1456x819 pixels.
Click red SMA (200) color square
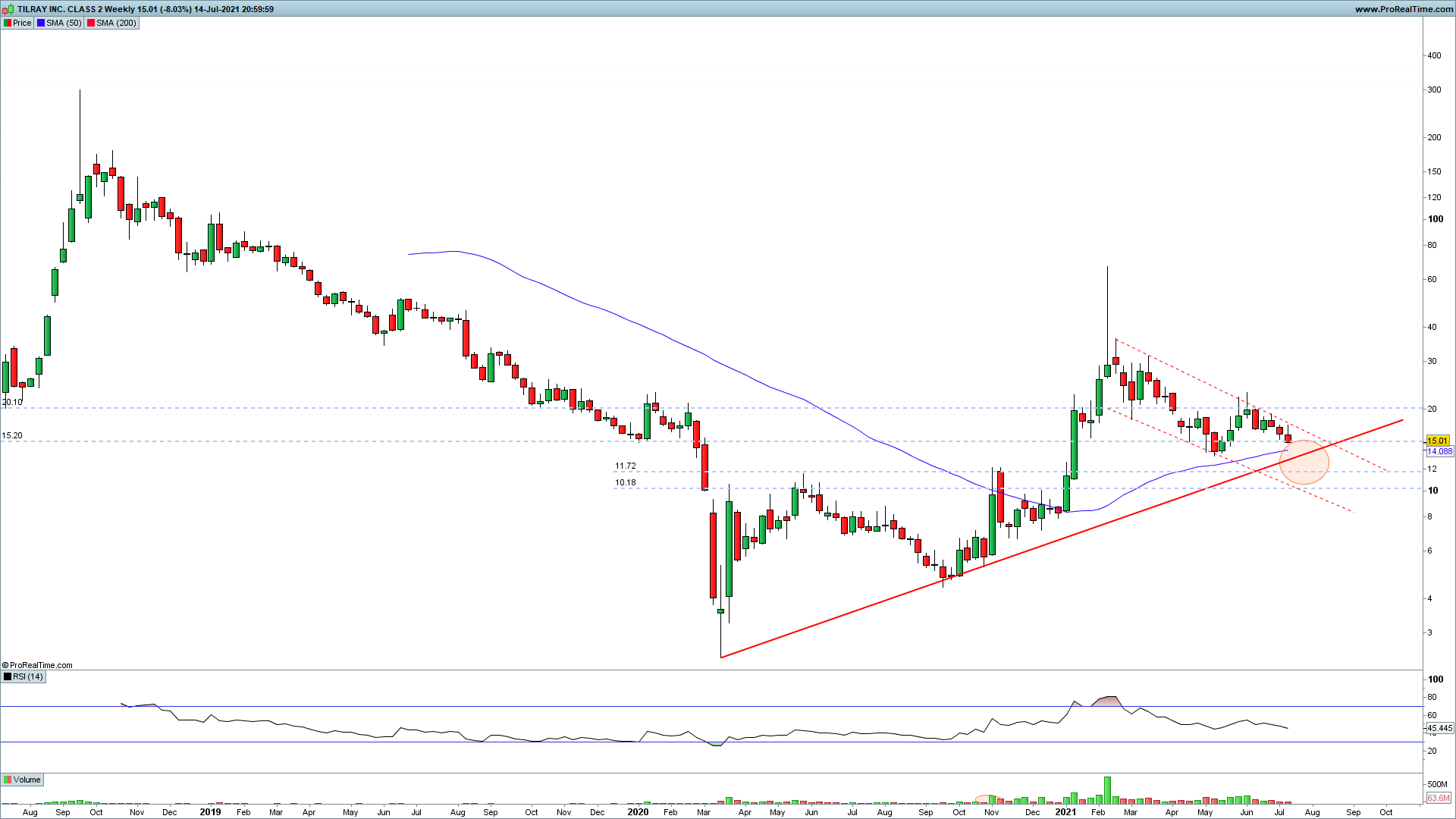tap(91, 23)
